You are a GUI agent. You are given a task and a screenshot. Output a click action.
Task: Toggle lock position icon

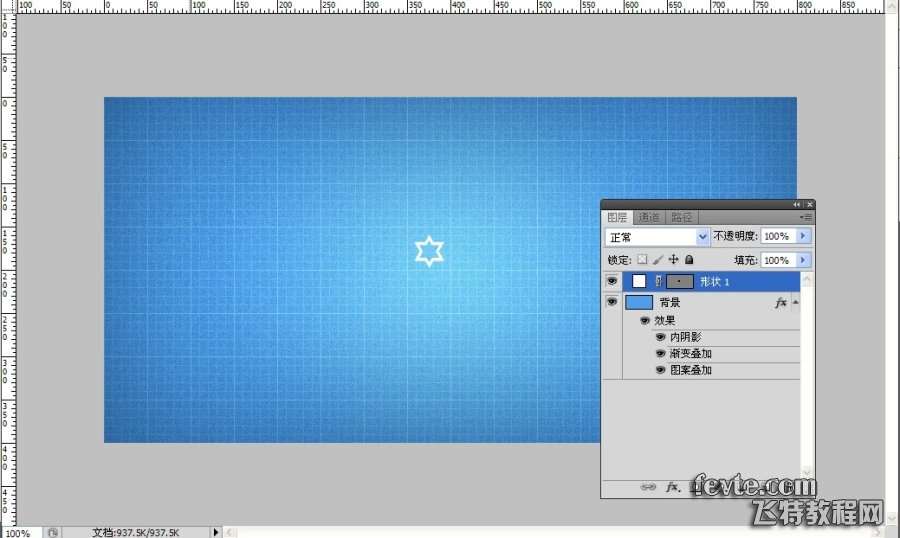[673, 260]
